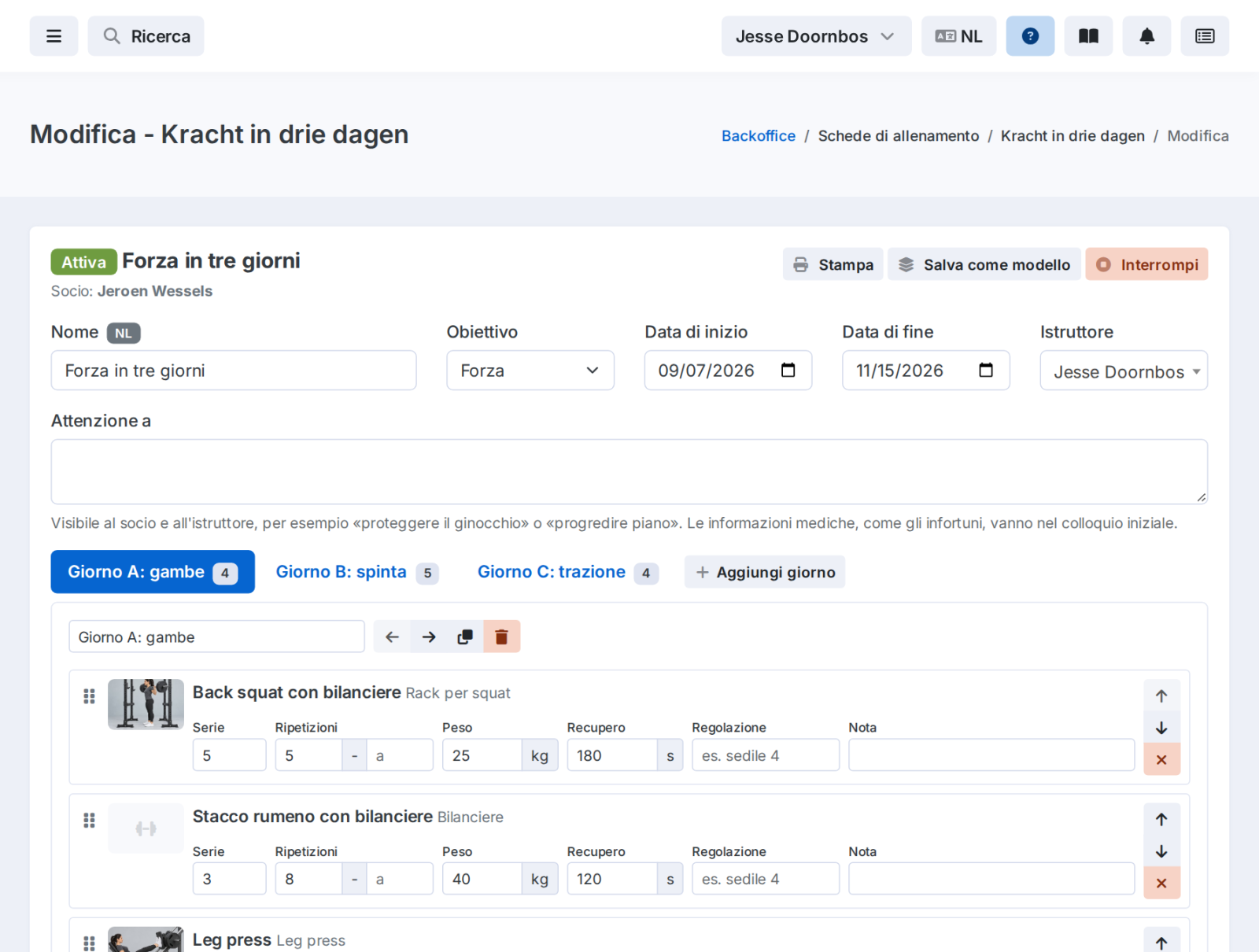Open calendar picker for Data di inizio

(x=788, y=371)
